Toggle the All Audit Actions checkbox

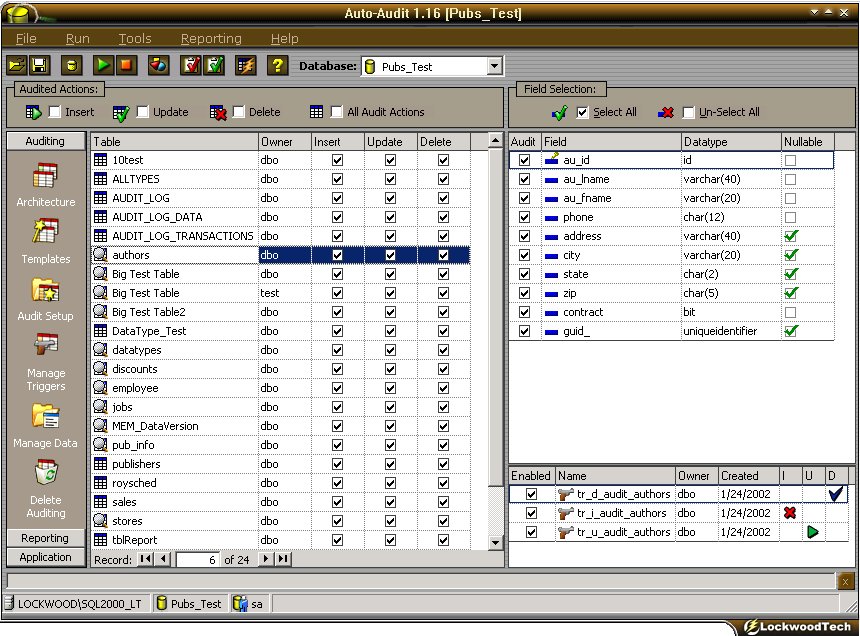click(337, 112)
